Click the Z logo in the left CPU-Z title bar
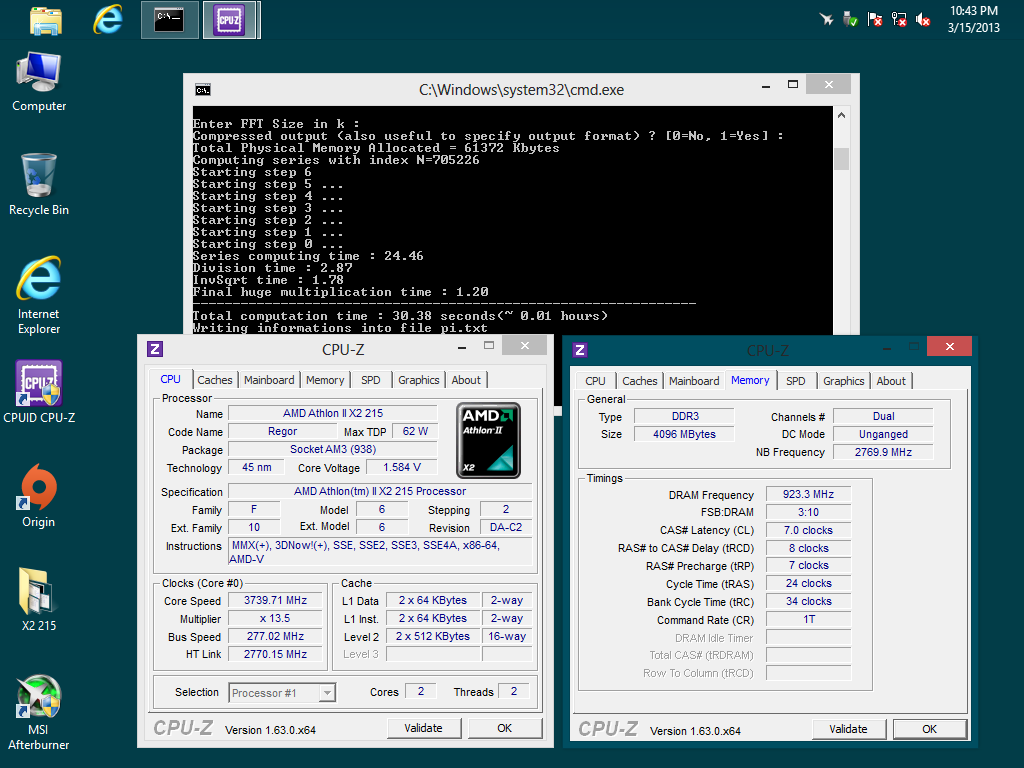 (x=155, y=349)
